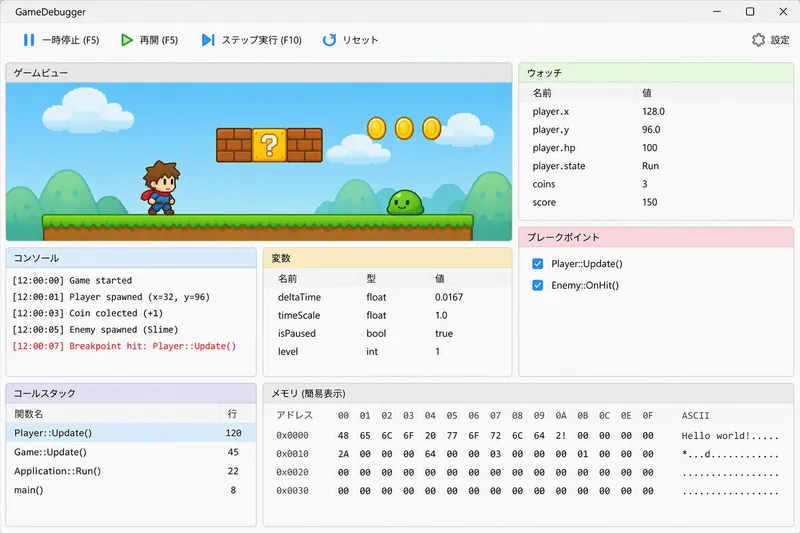Screen dimensions: 800x533
Task: Select the score watch entry
Action: click(x=656, y=202)
